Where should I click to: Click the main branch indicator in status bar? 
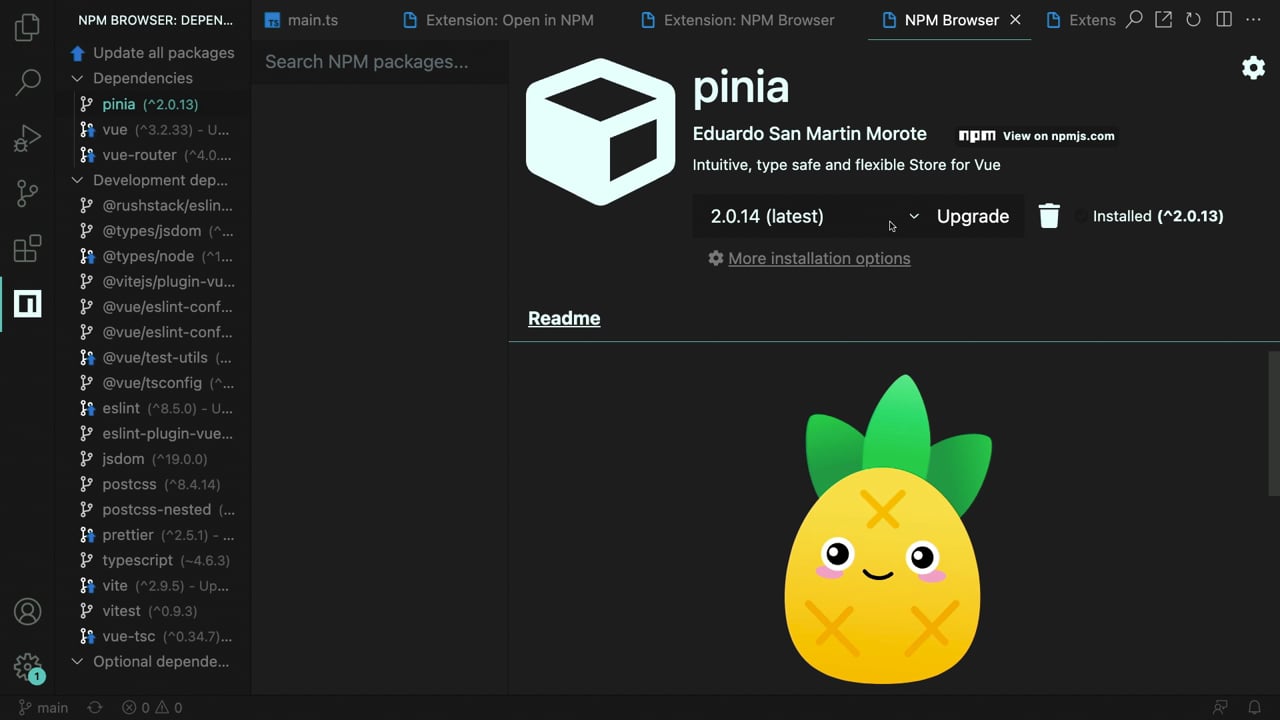click(x=43, y=708)
